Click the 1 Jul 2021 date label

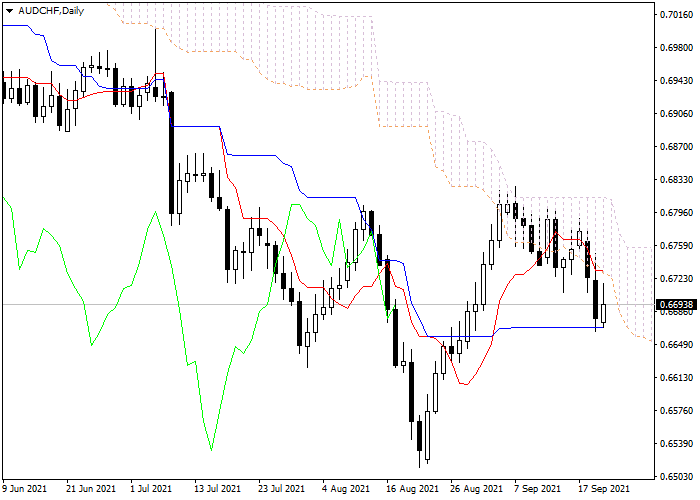click(x=151, y=489)
